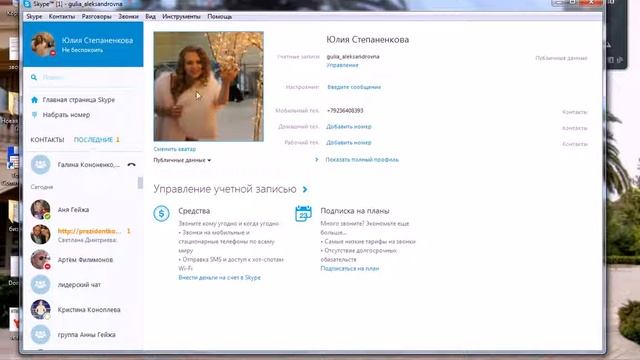The image size is (640, 360).
Task: Switch to the КОНТАКТЫ tab
Action: pos(47,140)
